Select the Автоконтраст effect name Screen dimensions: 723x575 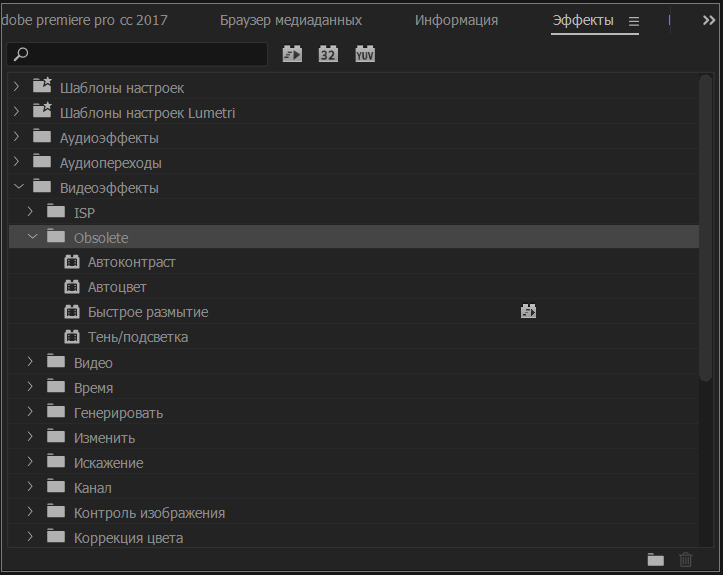[x=131, y=262]
